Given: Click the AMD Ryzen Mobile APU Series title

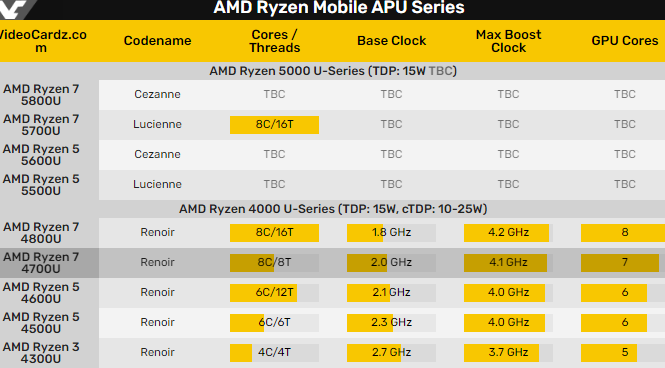Looking at the screenshot, I should [339, 8].
